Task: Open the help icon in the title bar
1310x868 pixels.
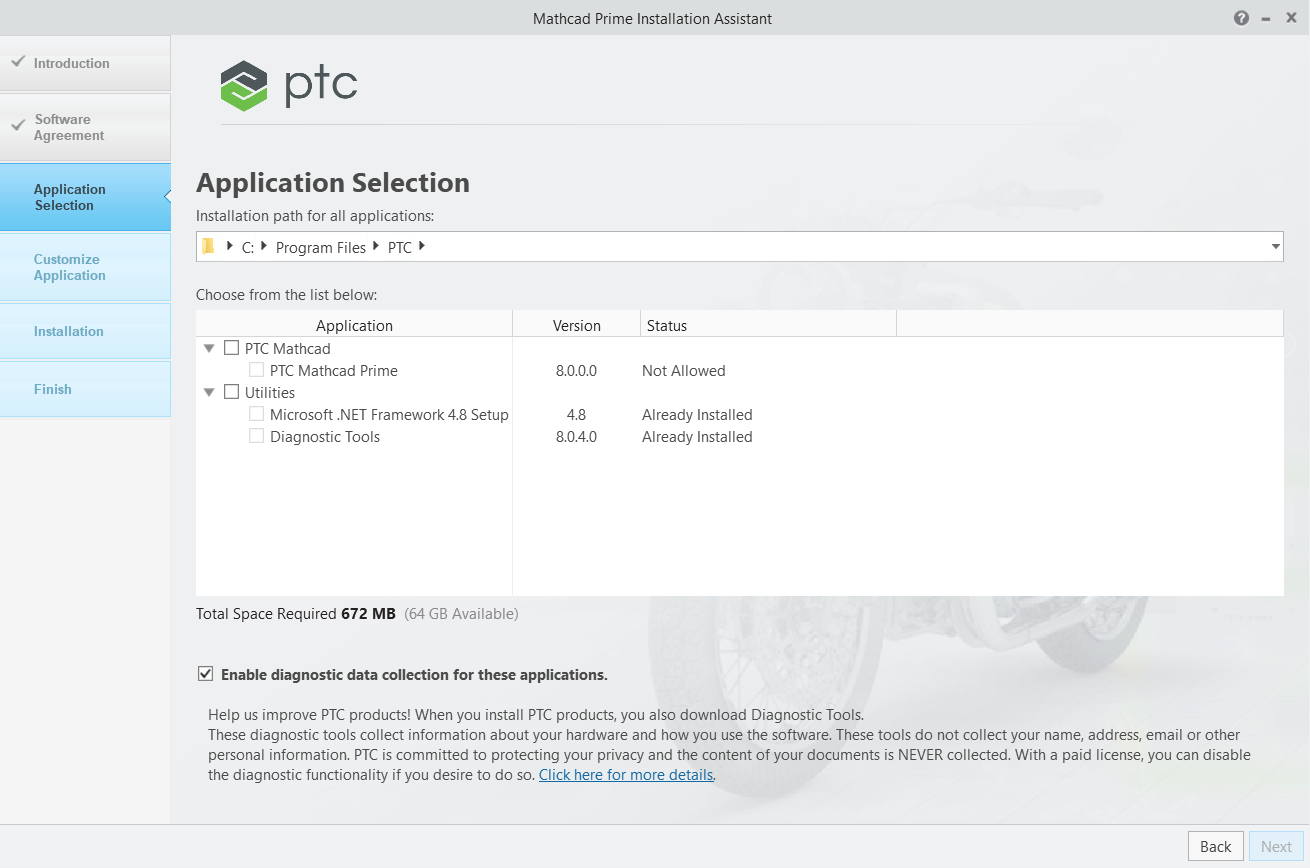Action: (1241, 17)
